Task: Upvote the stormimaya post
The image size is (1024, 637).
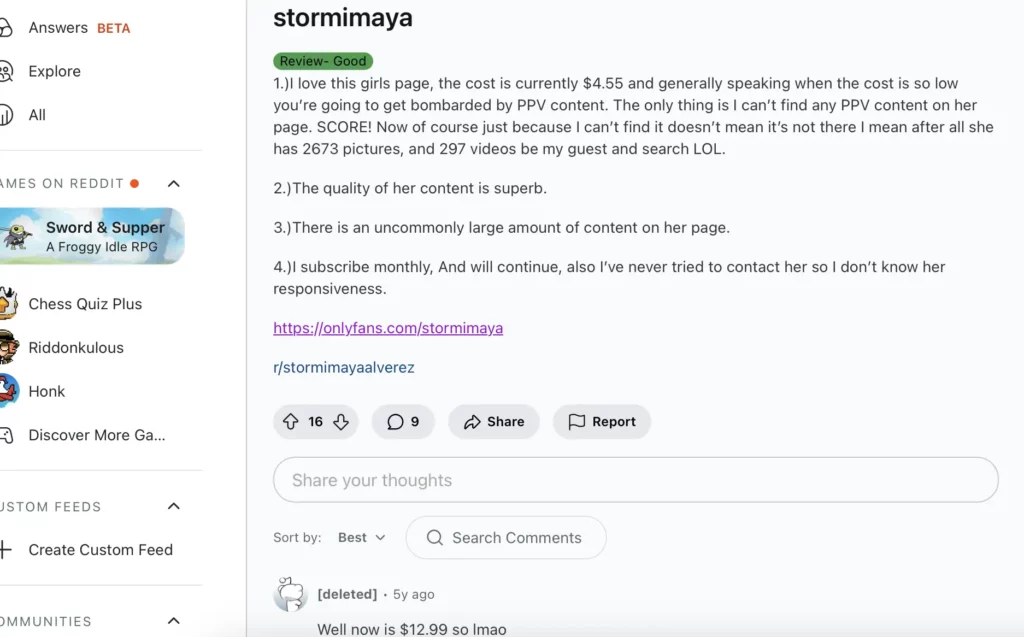Action: 291,422
